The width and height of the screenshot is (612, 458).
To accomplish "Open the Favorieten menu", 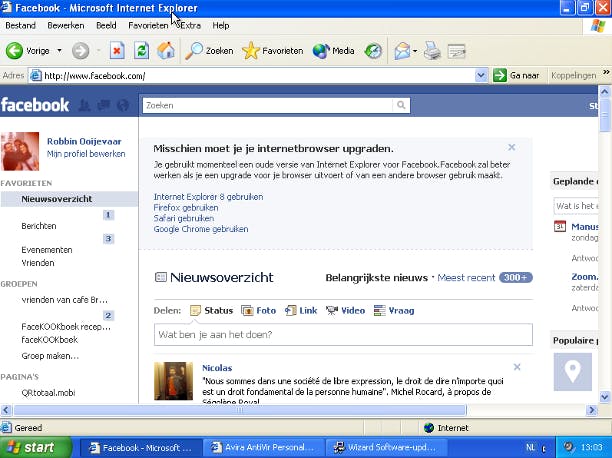I will click(x=148, y=25).
